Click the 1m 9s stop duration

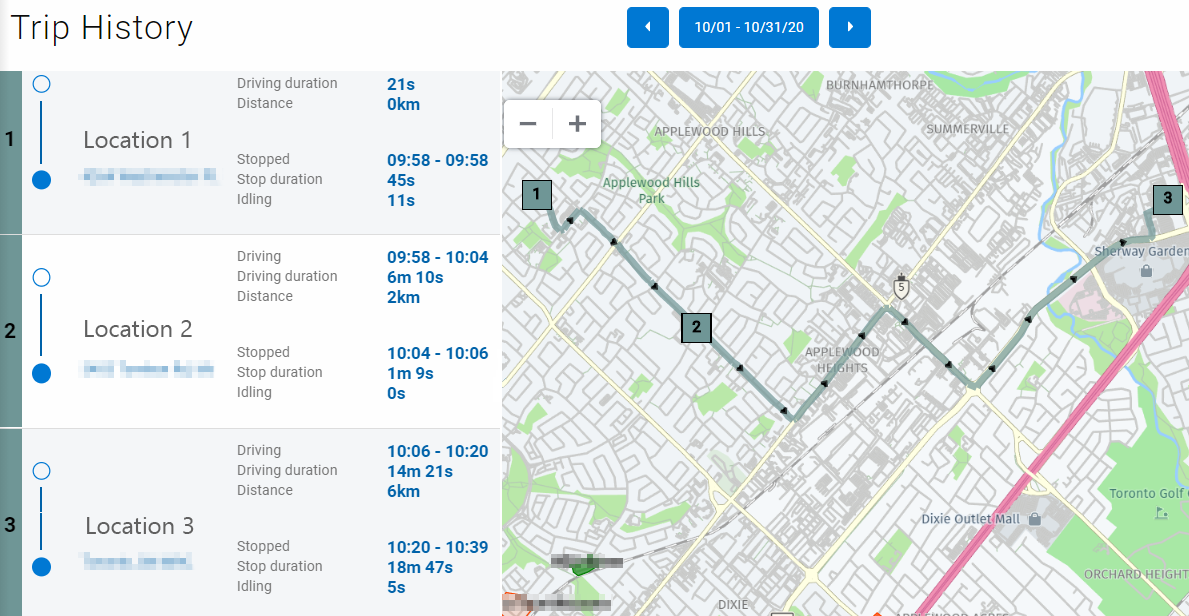(x=410, y=373)
